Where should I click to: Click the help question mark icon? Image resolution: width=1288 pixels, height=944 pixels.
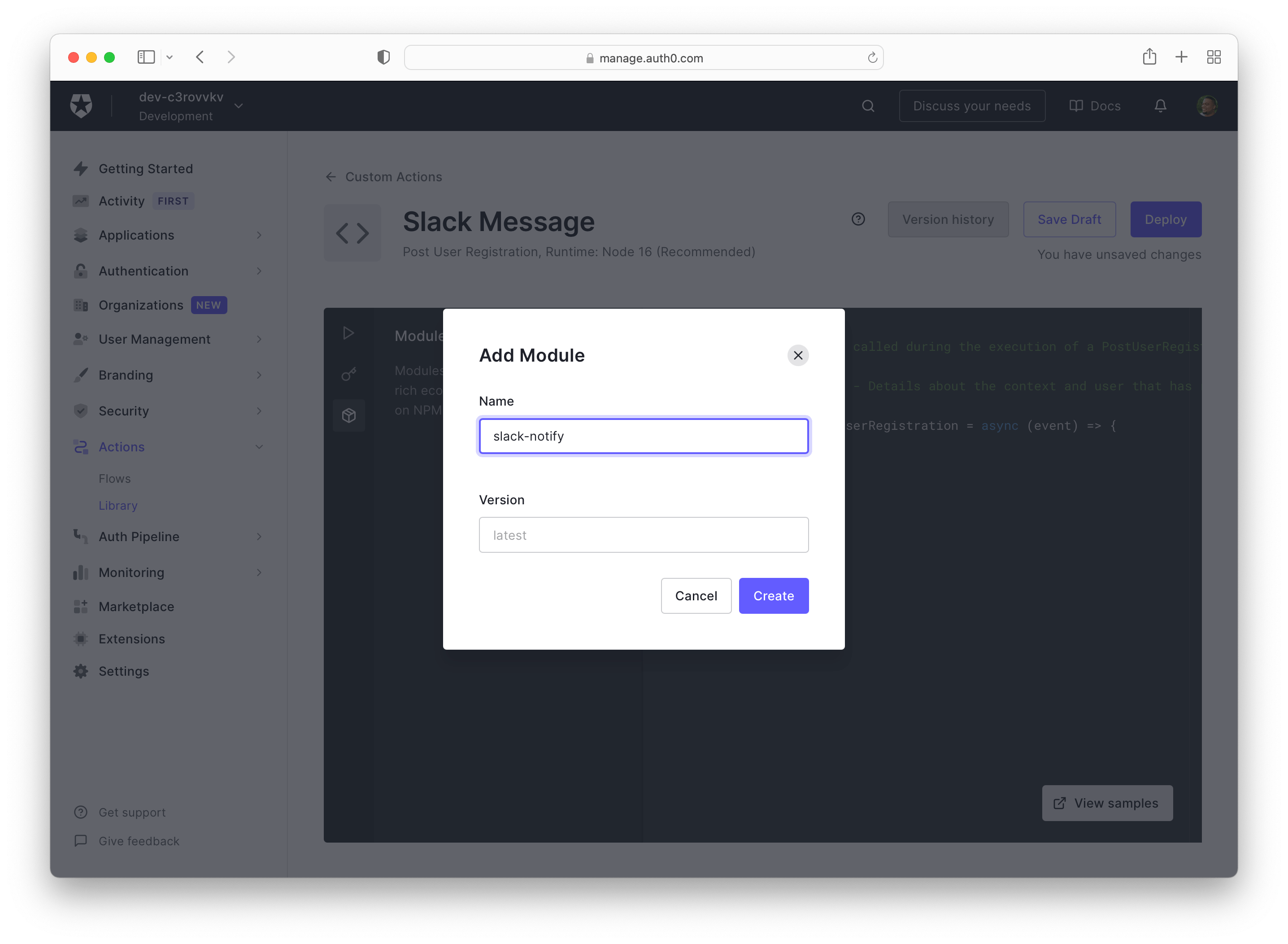(858, 218)
